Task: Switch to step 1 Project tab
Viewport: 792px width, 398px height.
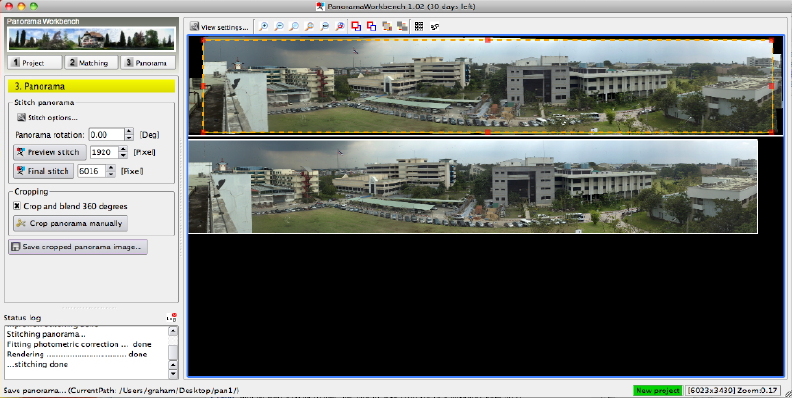Action: [x=35, y=63]
